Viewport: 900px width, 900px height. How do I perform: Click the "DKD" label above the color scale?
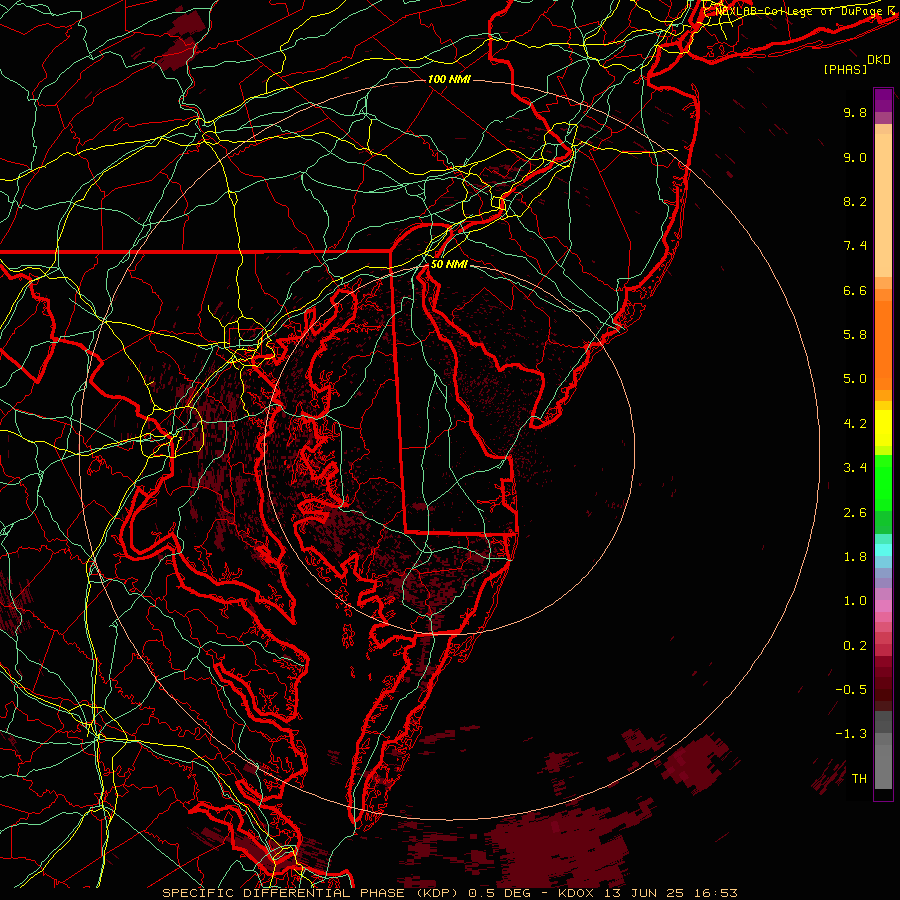(x=879, y=60)
